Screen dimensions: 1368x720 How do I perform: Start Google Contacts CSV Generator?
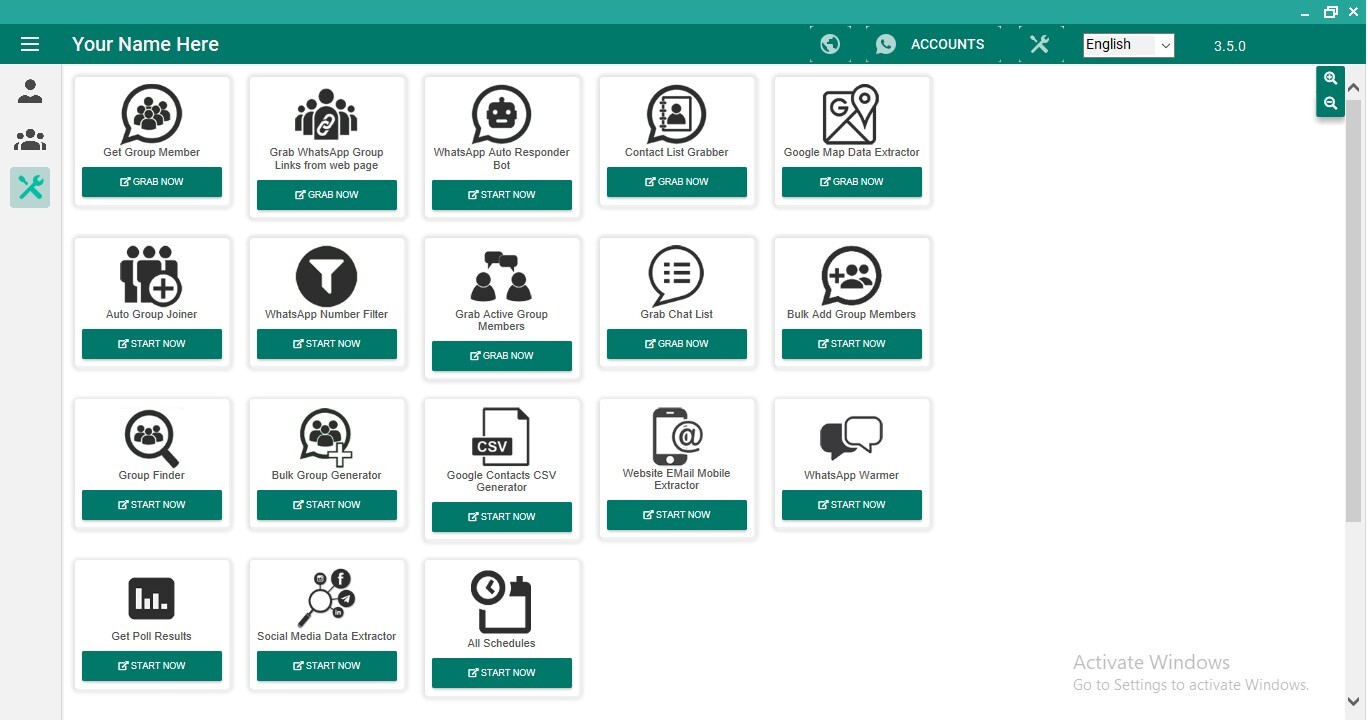(502, 517)
